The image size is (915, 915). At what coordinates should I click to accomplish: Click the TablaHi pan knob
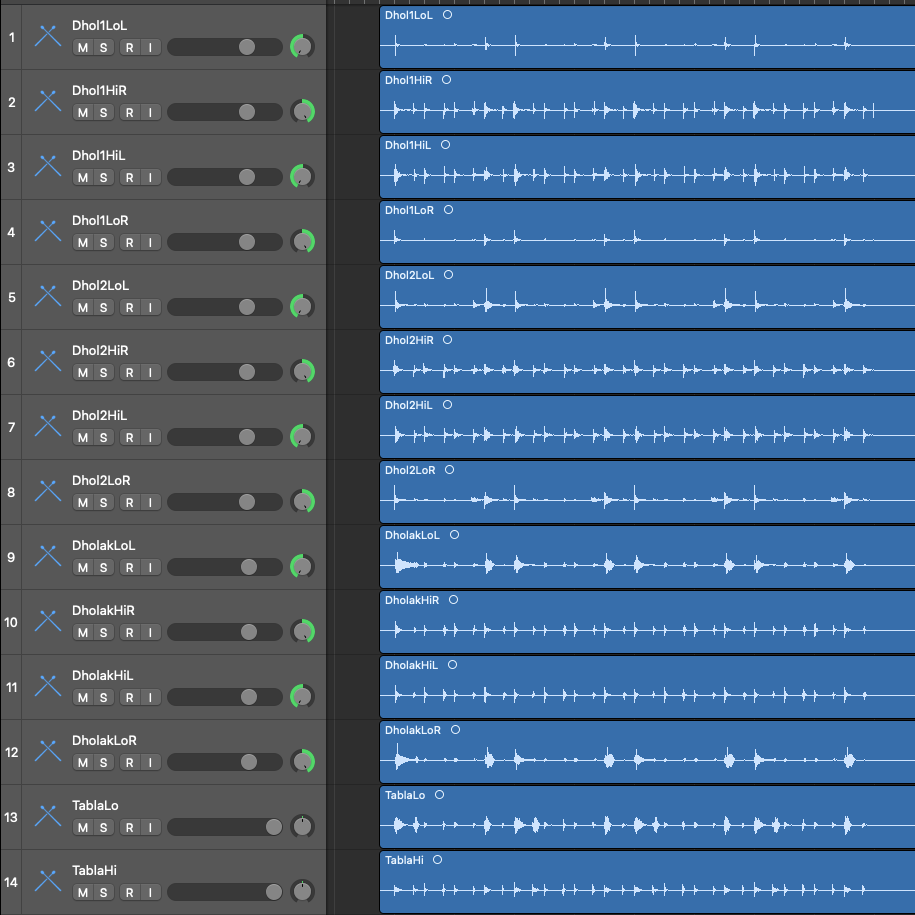302,891
